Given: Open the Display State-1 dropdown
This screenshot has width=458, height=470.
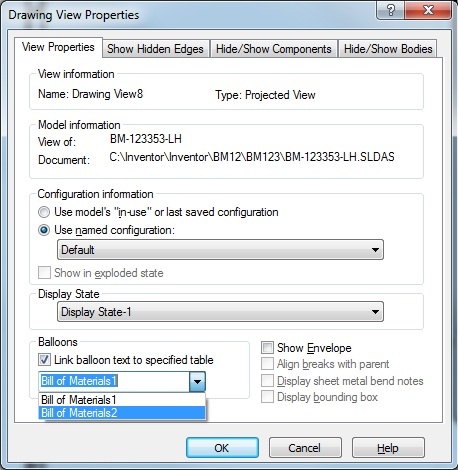Looking at the screenshot, I should coord(220,312).
